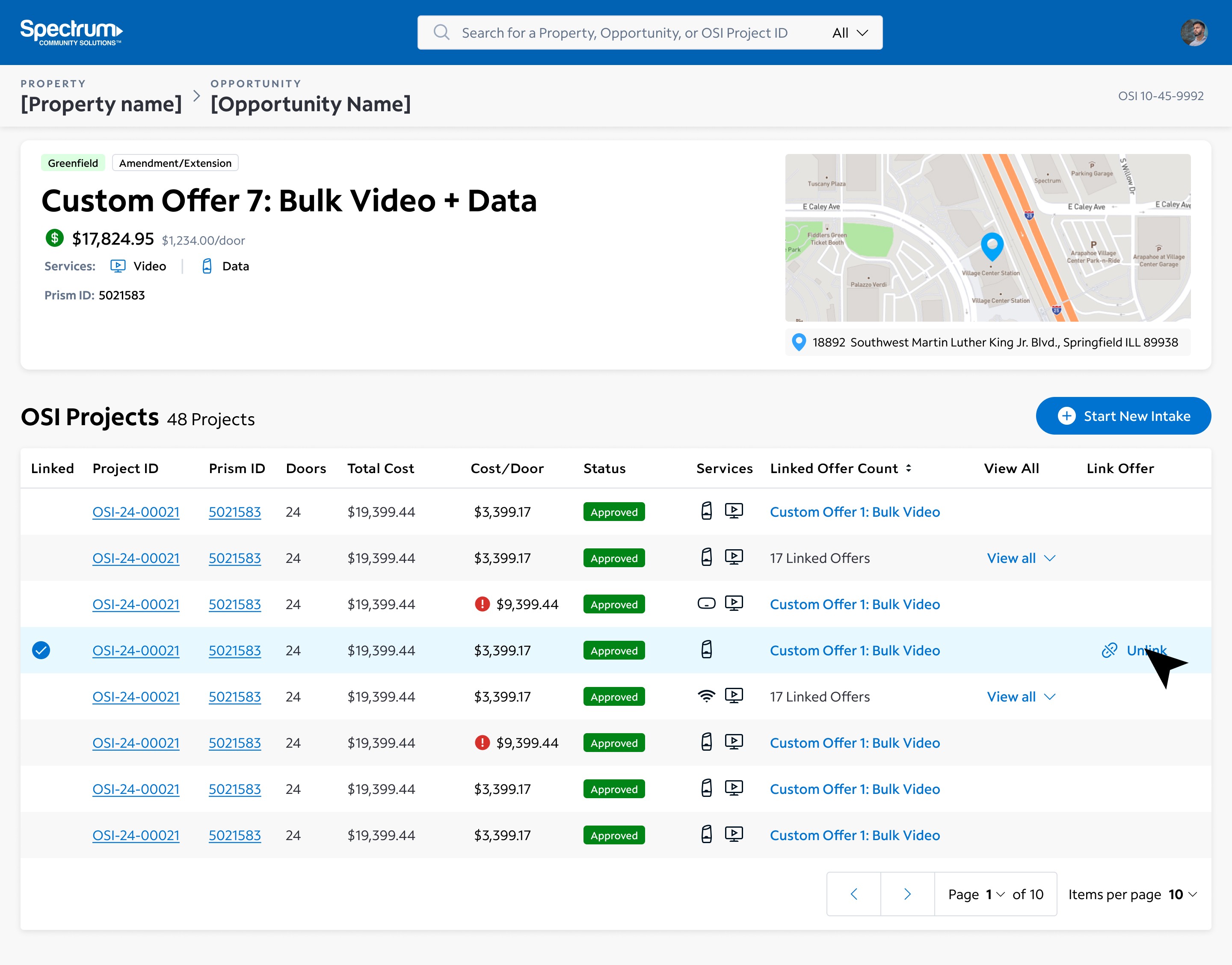Screen dimensions: 1232x965
Task: Open the page number dropdown
Action: click(x=995, y=894)
